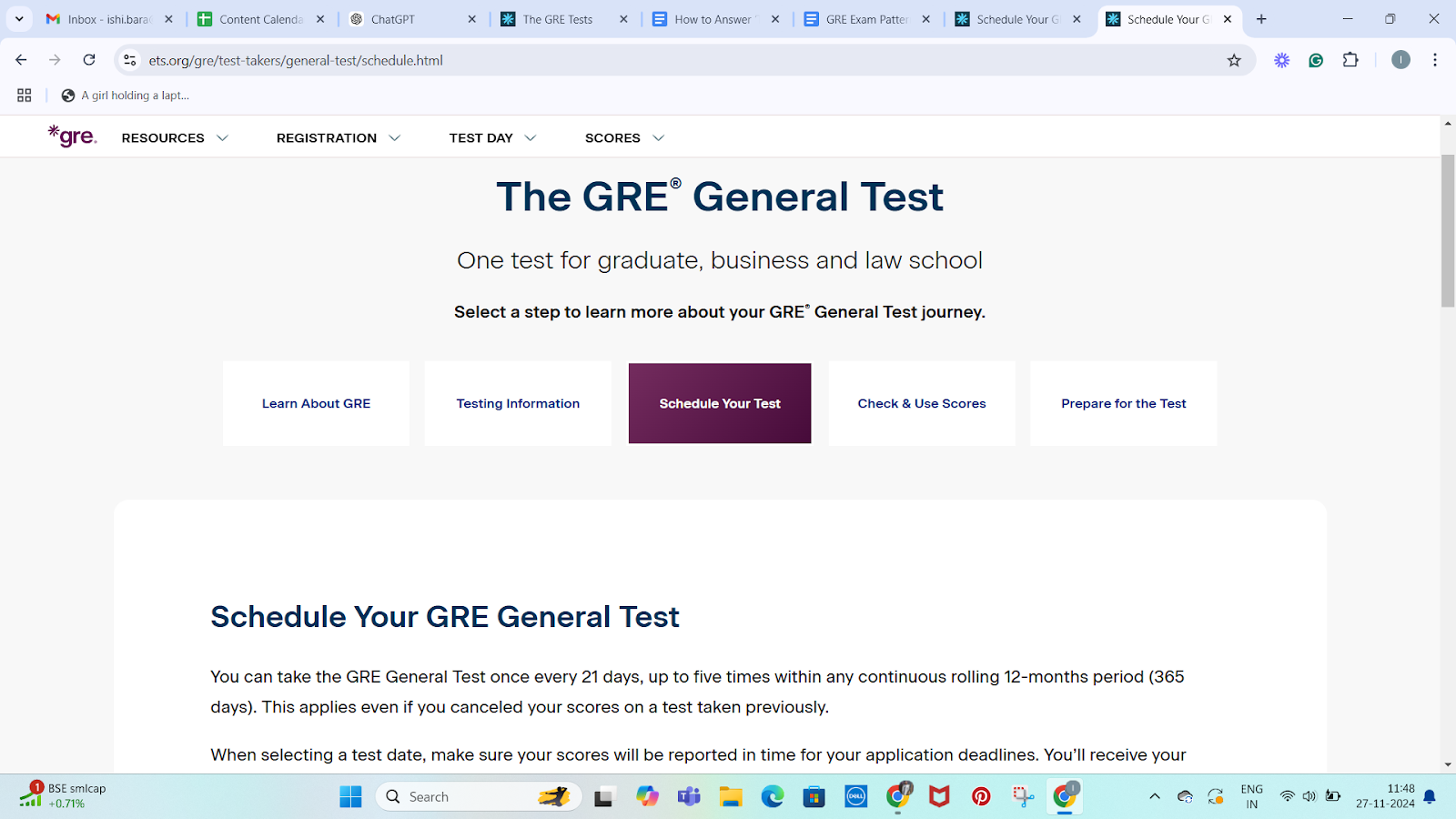Show hidden system tray icons

point(1155,796)
